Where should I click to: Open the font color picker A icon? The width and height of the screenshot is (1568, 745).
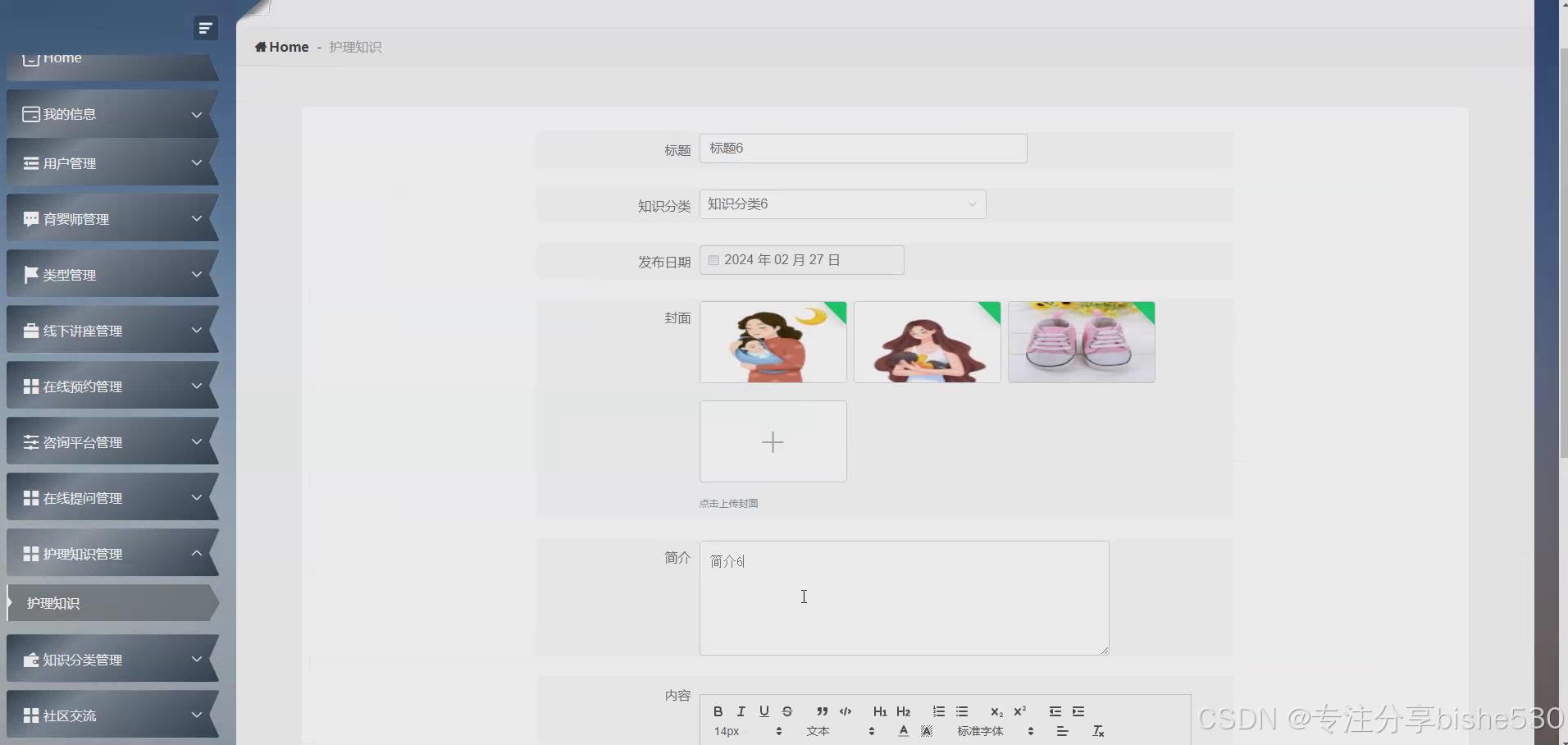903,731
